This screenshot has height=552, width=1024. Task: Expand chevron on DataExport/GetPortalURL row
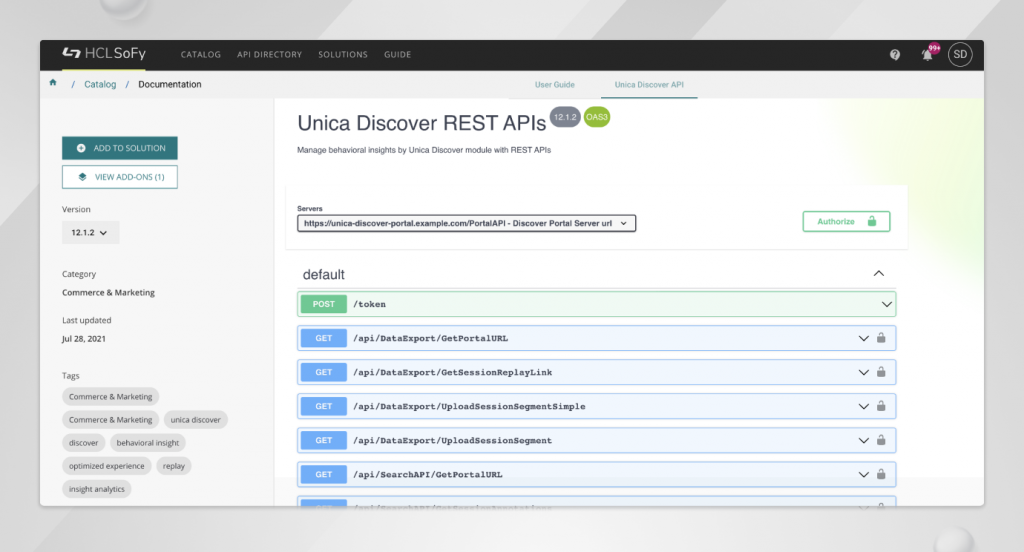pyautogui.click(x=863, y=338)
